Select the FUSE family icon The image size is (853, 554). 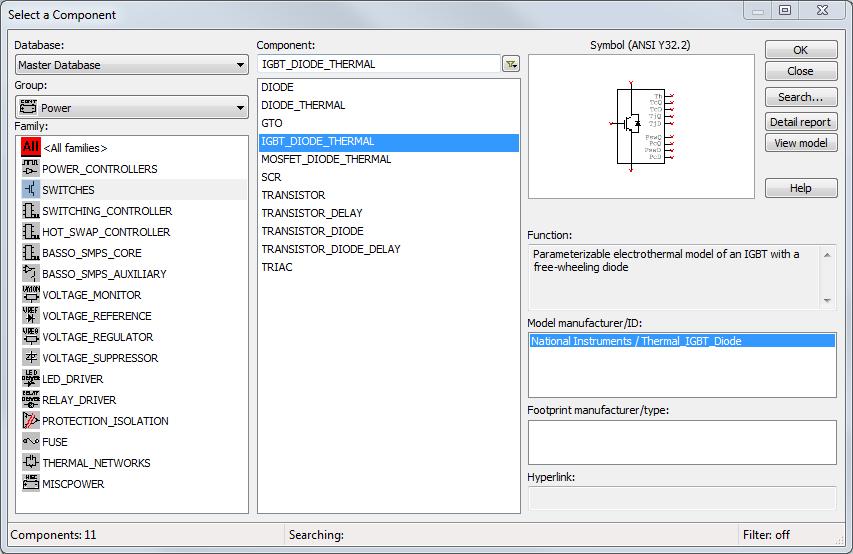click(x=30, y=442)
